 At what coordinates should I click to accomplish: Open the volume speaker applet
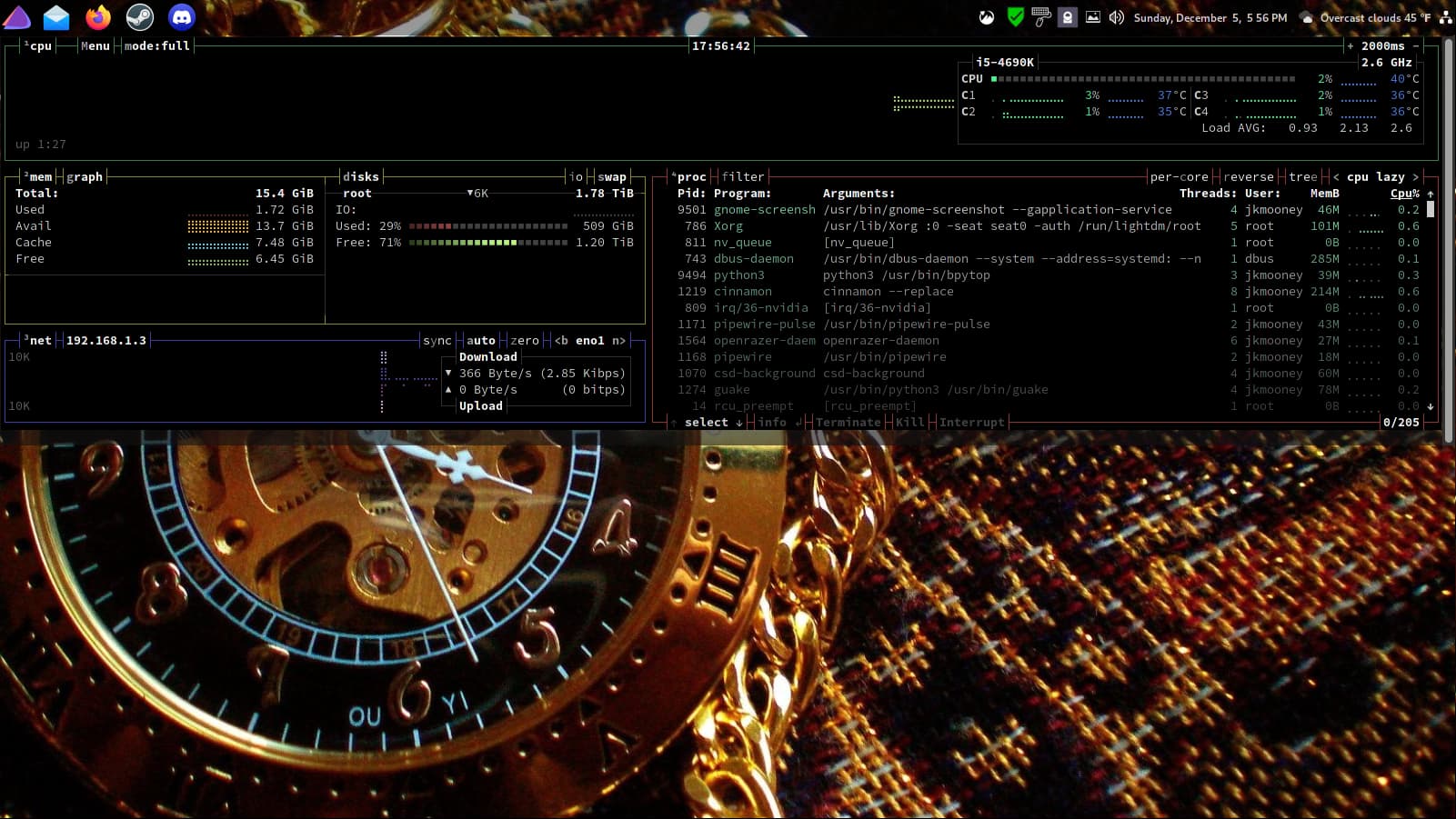coord(1117,17)
